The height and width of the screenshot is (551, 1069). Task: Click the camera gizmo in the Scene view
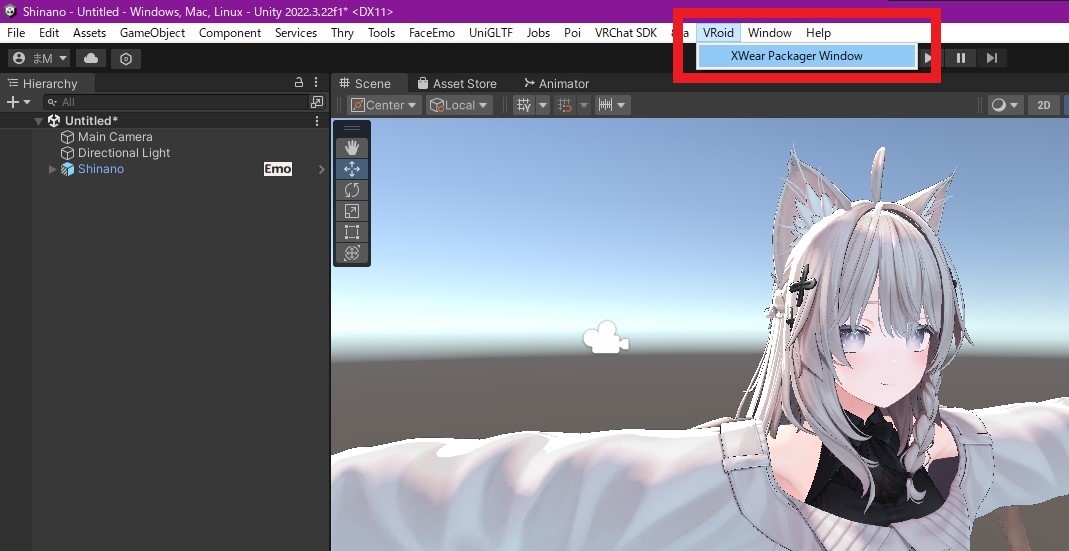[605, 338]
